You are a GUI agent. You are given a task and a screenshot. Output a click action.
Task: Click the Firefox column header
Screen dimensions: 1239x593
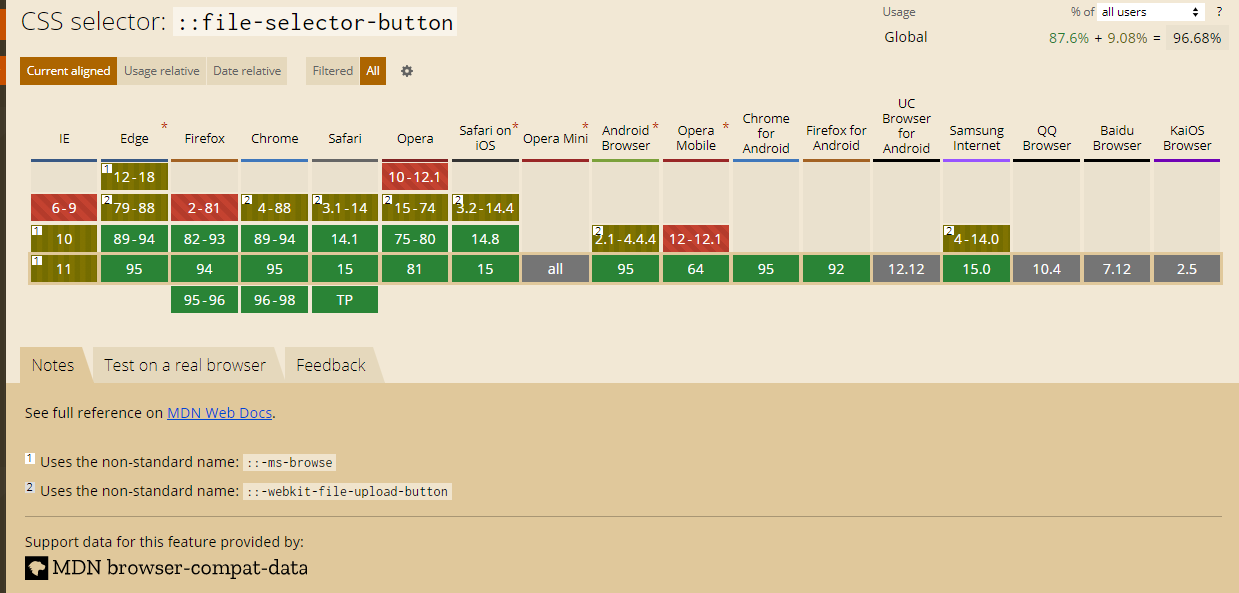[x=204, y=139]
